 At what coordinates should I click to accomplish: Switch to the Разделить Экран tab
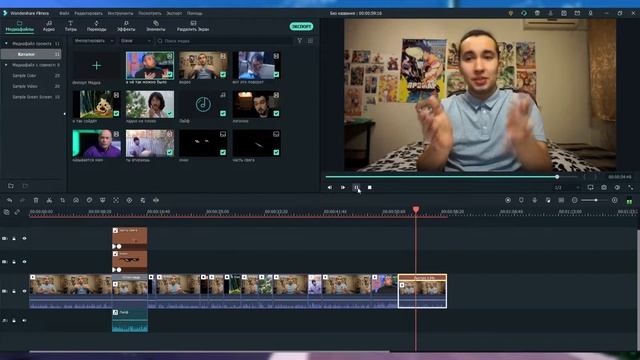tap(193, 26)
